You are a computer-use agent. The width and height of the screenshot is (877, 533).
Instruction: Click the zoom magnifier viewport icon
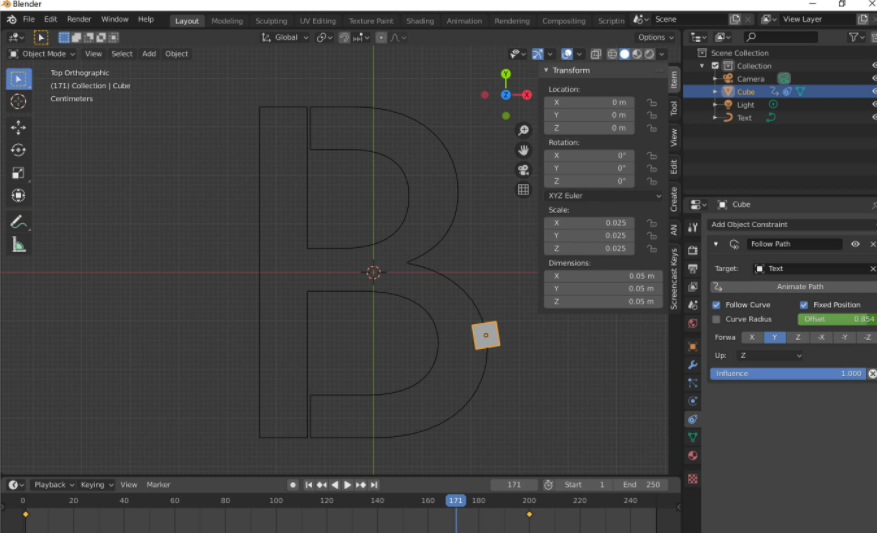click(x=523, y=131)
